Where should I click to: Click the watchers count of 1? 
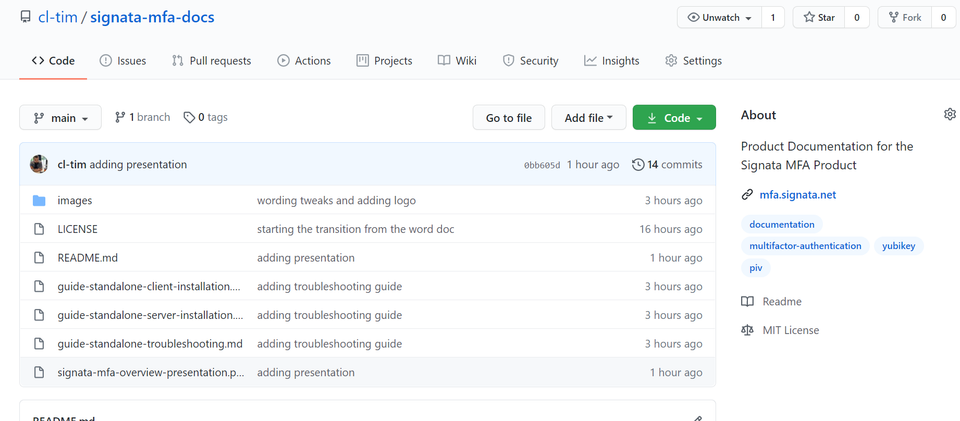pyautogui.click(x=773, y=18)
